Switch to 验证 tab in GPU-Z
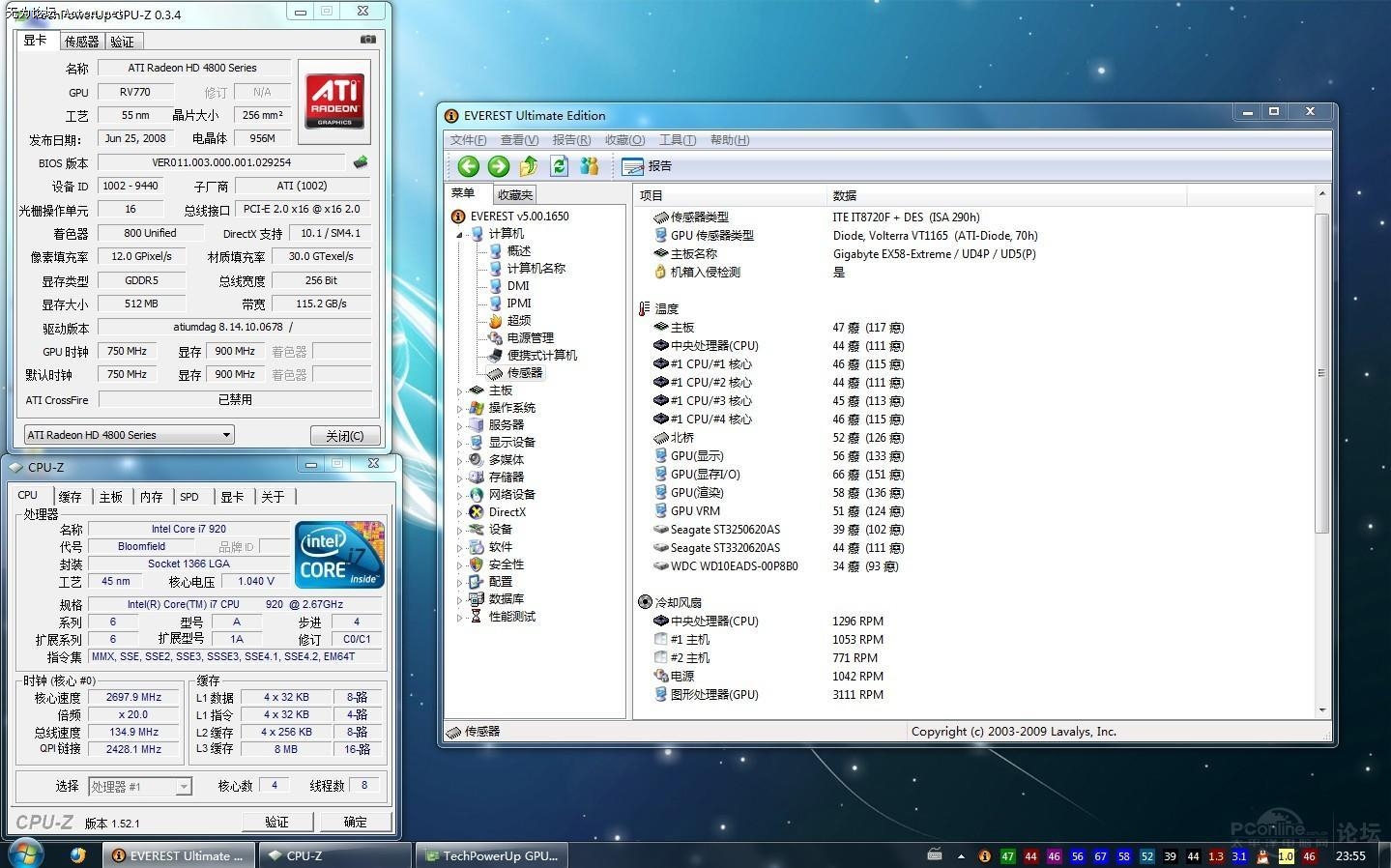The width and height of the screenshot is (1391, 868). tap(123, 42)
